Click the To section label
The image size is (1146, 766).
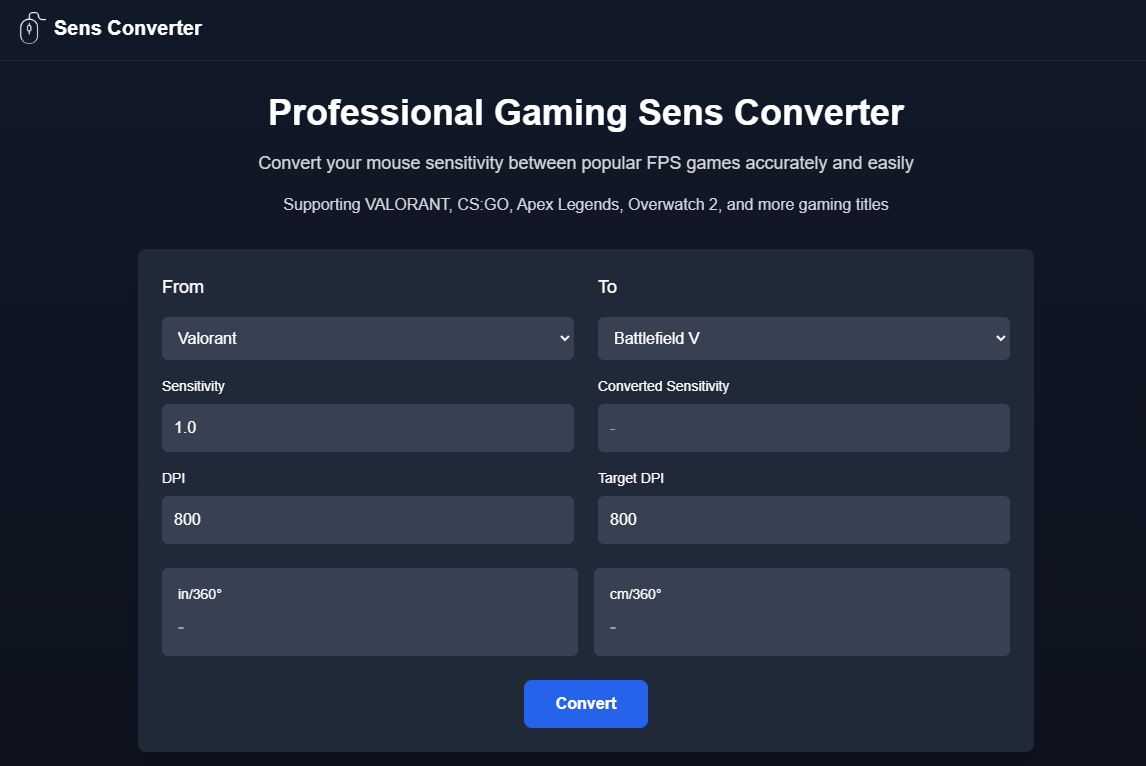(x=607, y=287)
